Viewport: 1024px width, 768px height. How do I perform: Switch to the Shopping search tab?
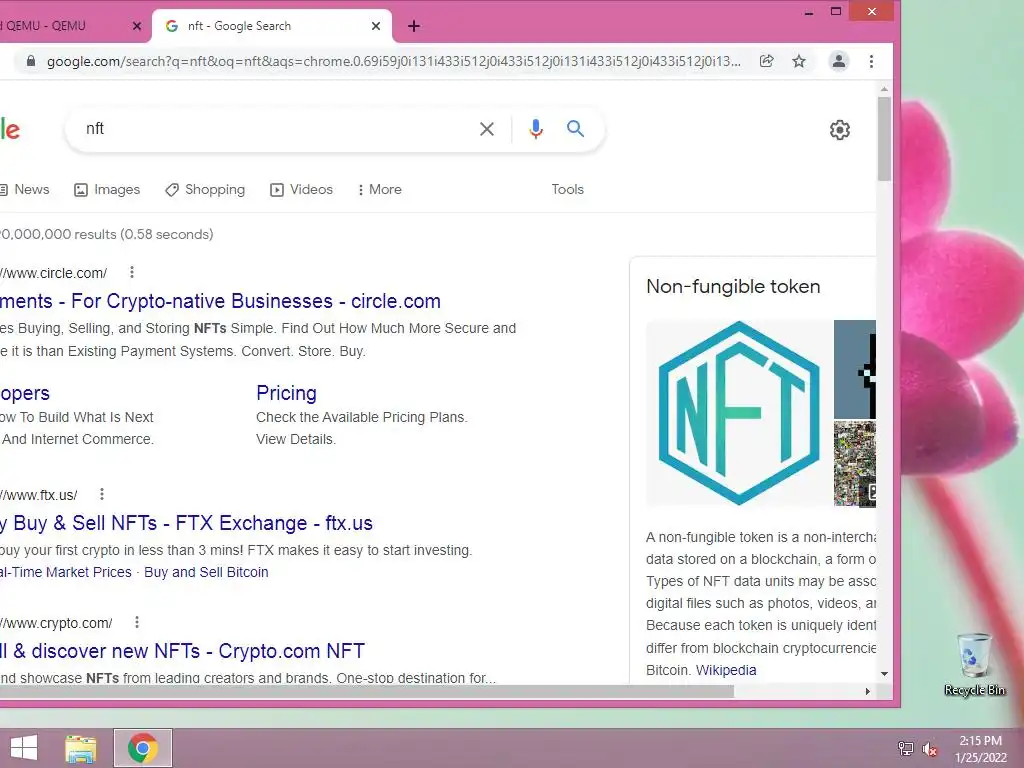coord(205,189)
